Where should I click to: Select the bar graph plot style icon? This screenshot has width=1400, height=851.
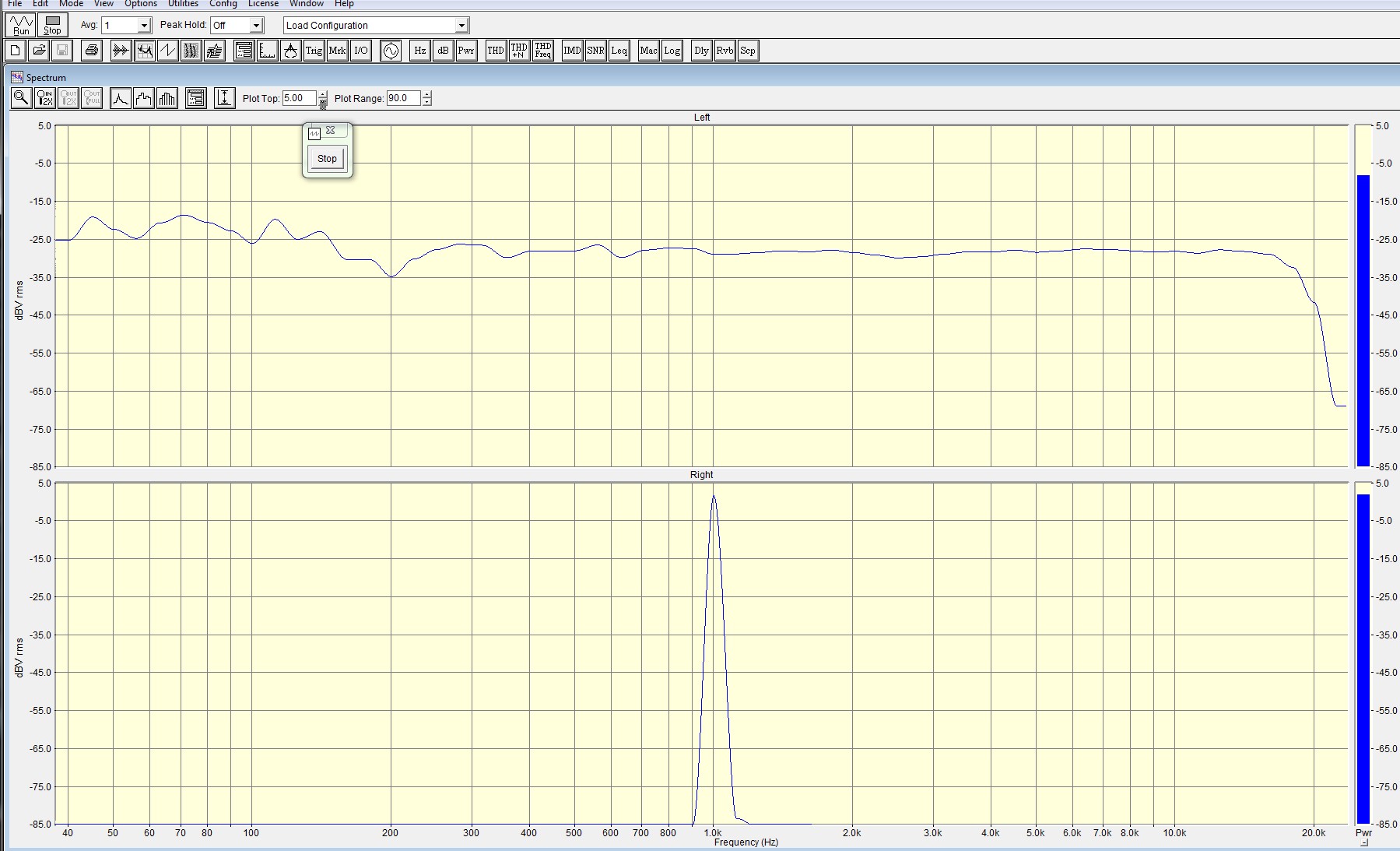[x=167, y=98]
